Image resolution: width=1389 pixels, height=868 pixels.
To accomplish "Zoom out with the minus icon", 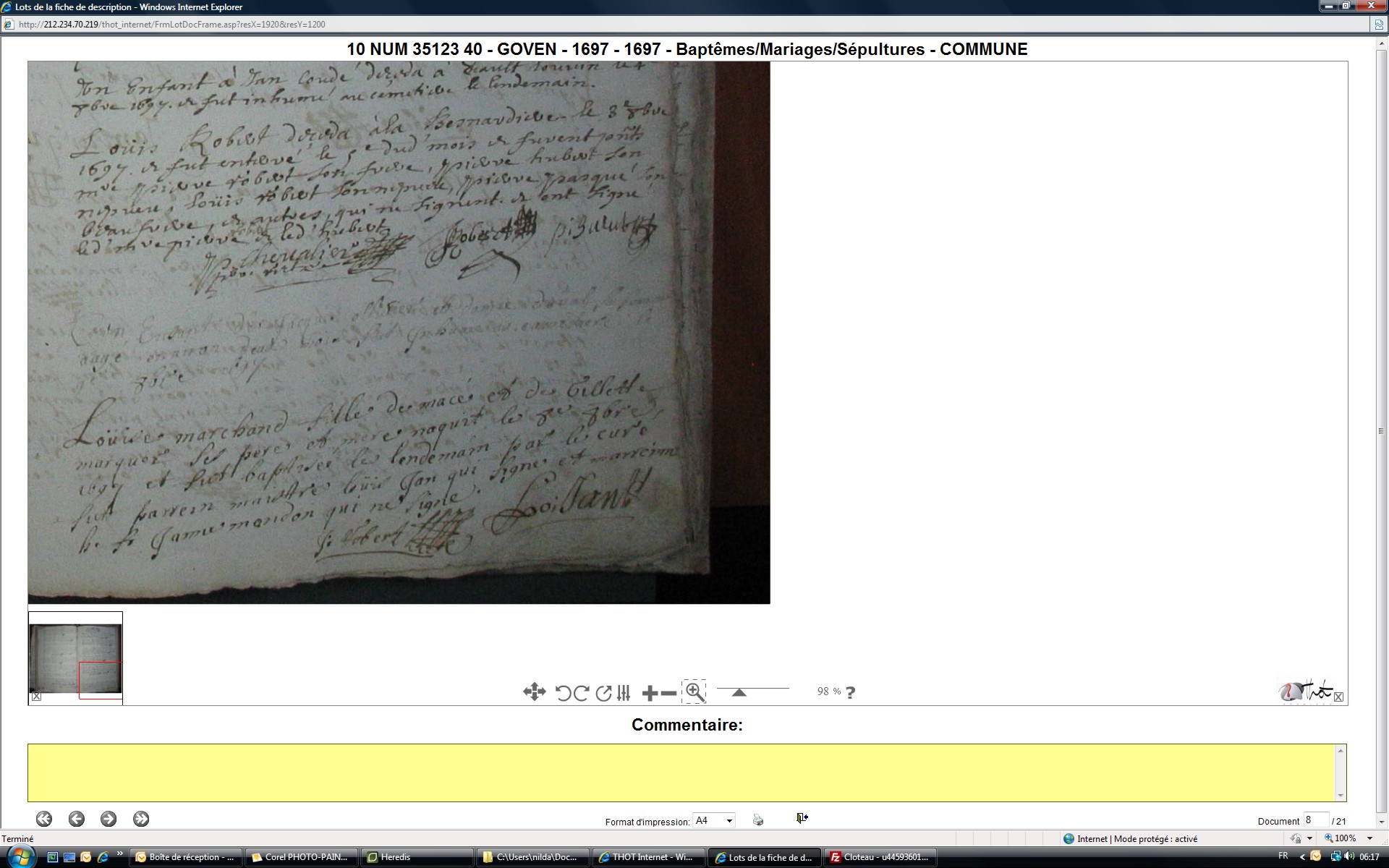I will 669,693.
